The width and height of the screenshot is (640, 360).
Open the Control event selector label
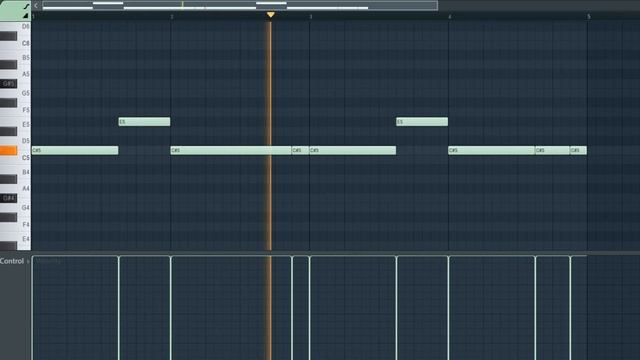[x=12, y=261]
